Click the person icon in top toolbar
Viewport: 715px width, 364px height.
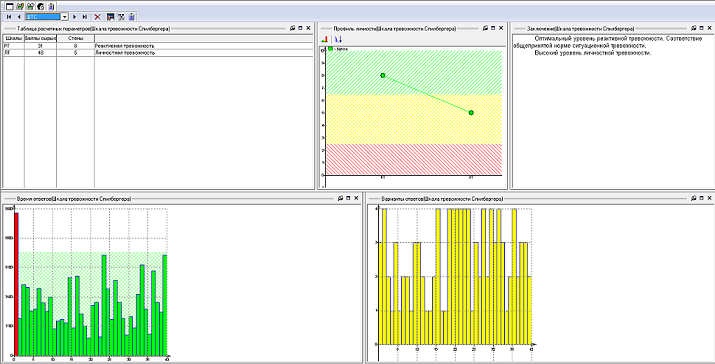51,6
